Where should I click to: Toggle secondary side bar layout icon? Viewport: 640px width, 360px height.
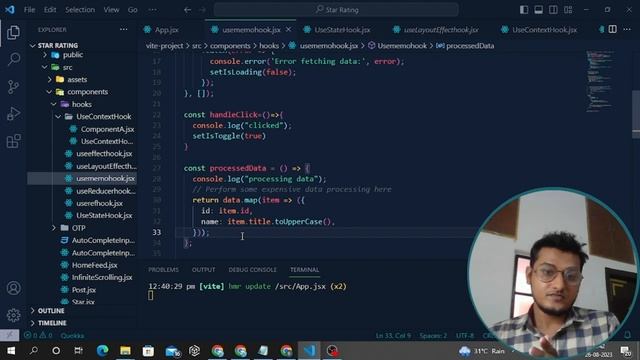tap(553, 9)
